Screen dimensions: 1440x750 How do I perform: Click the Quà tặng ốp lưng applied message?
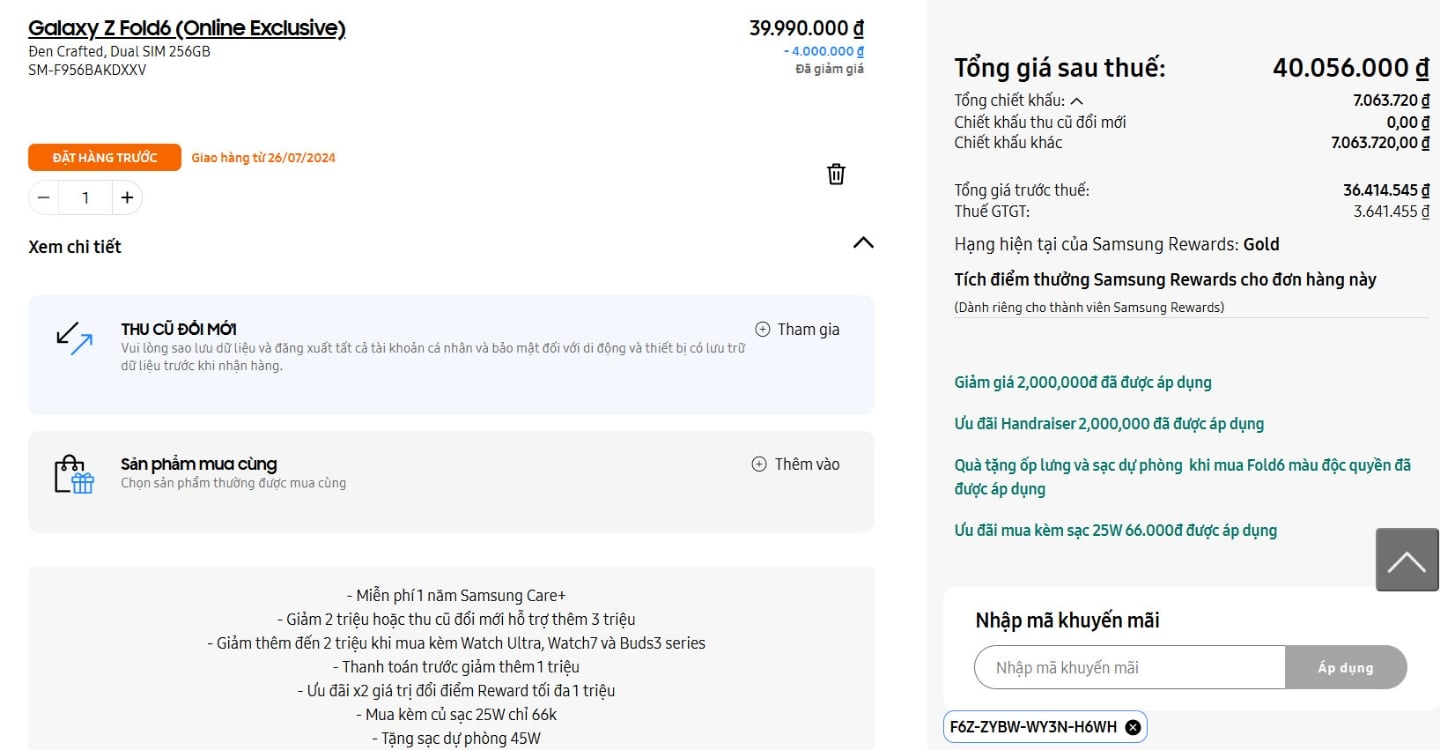coord(1183,477)
